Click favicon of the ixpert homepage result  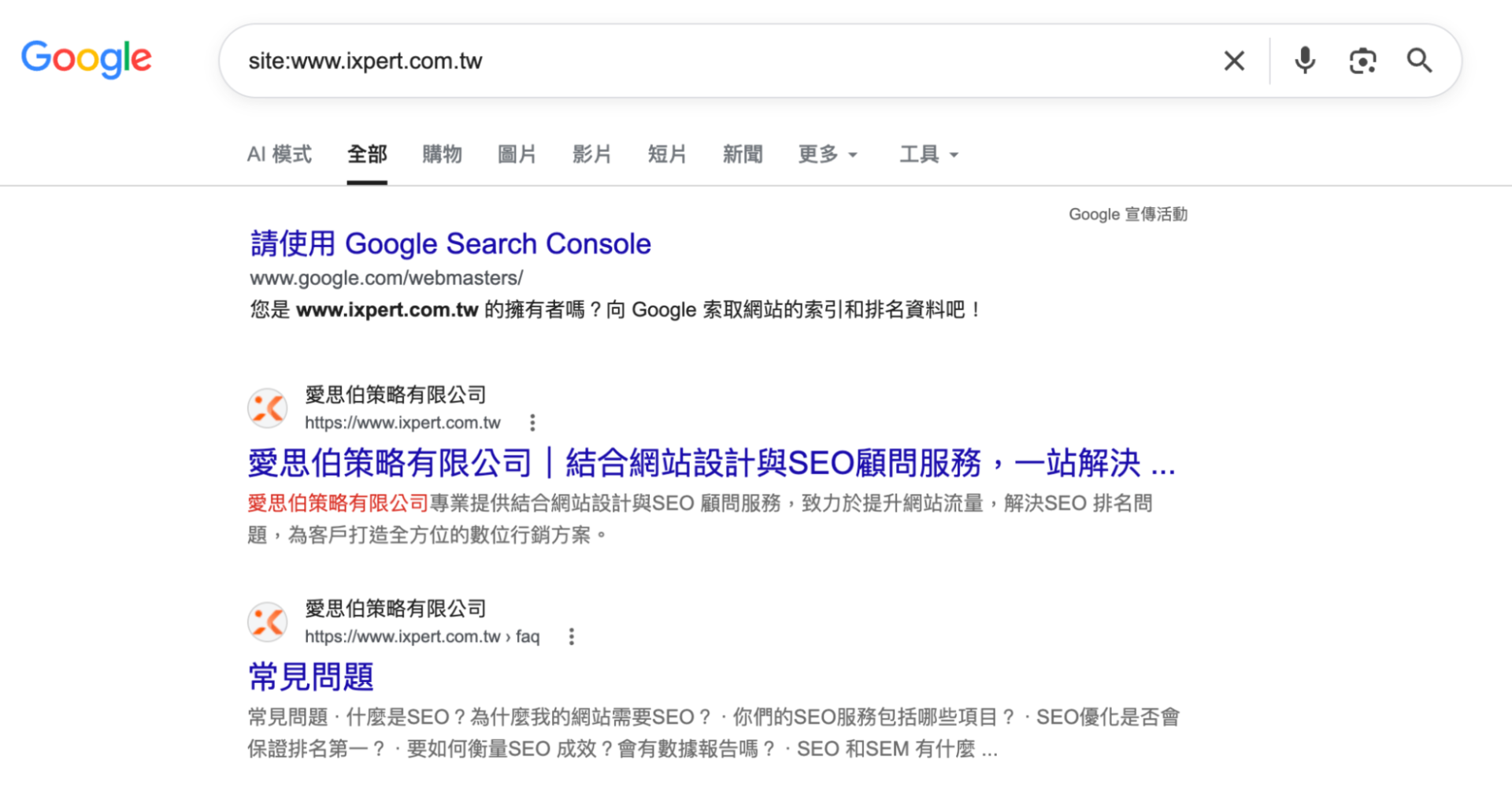click(x=268, y=408)
